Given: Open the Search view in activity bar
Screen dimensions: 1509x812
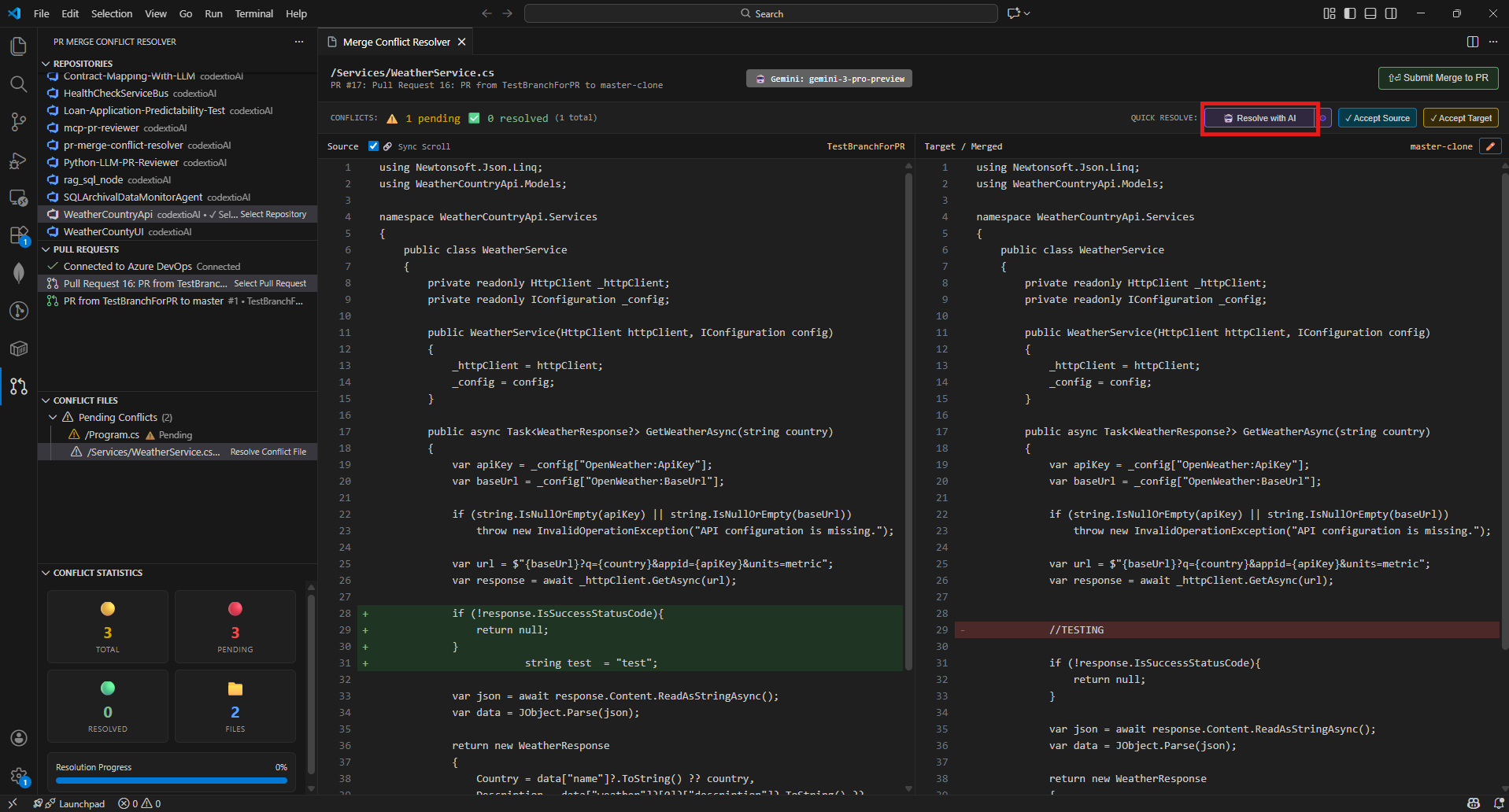Looking at the screenshot, I should [x=18, y=84].
